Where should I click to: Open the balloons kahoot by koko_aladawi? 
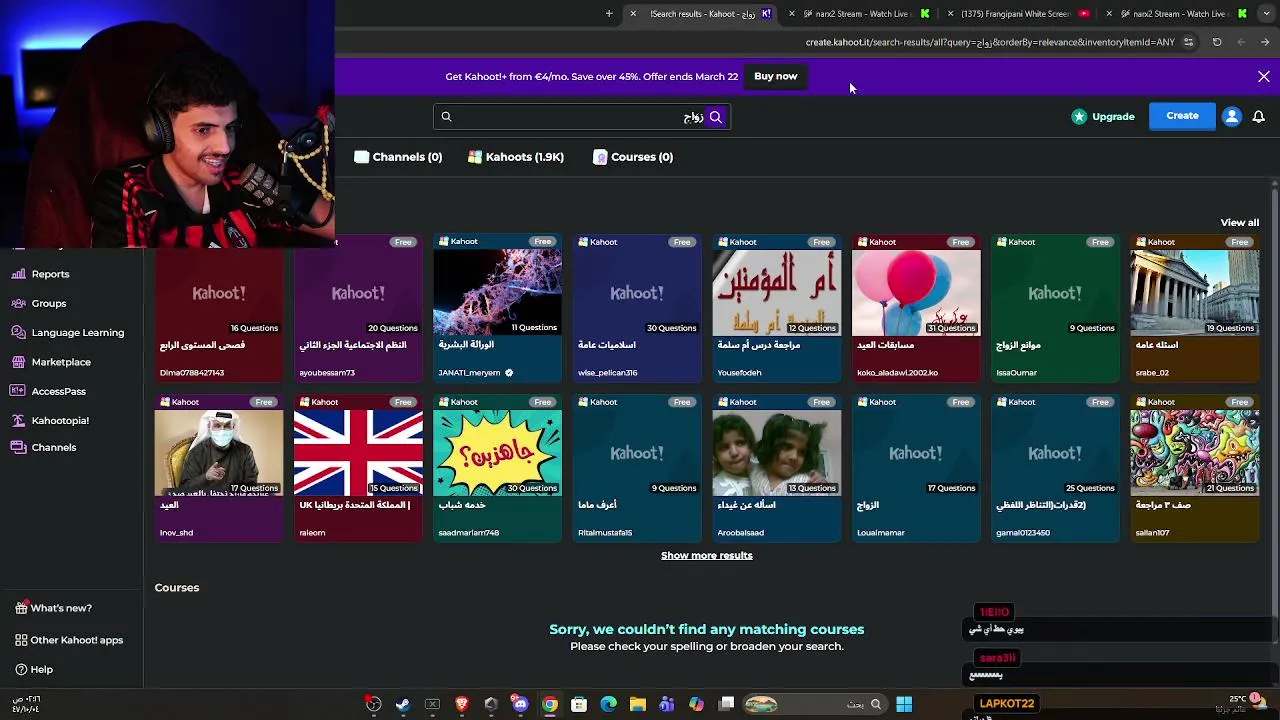click(x=916, y=308)
